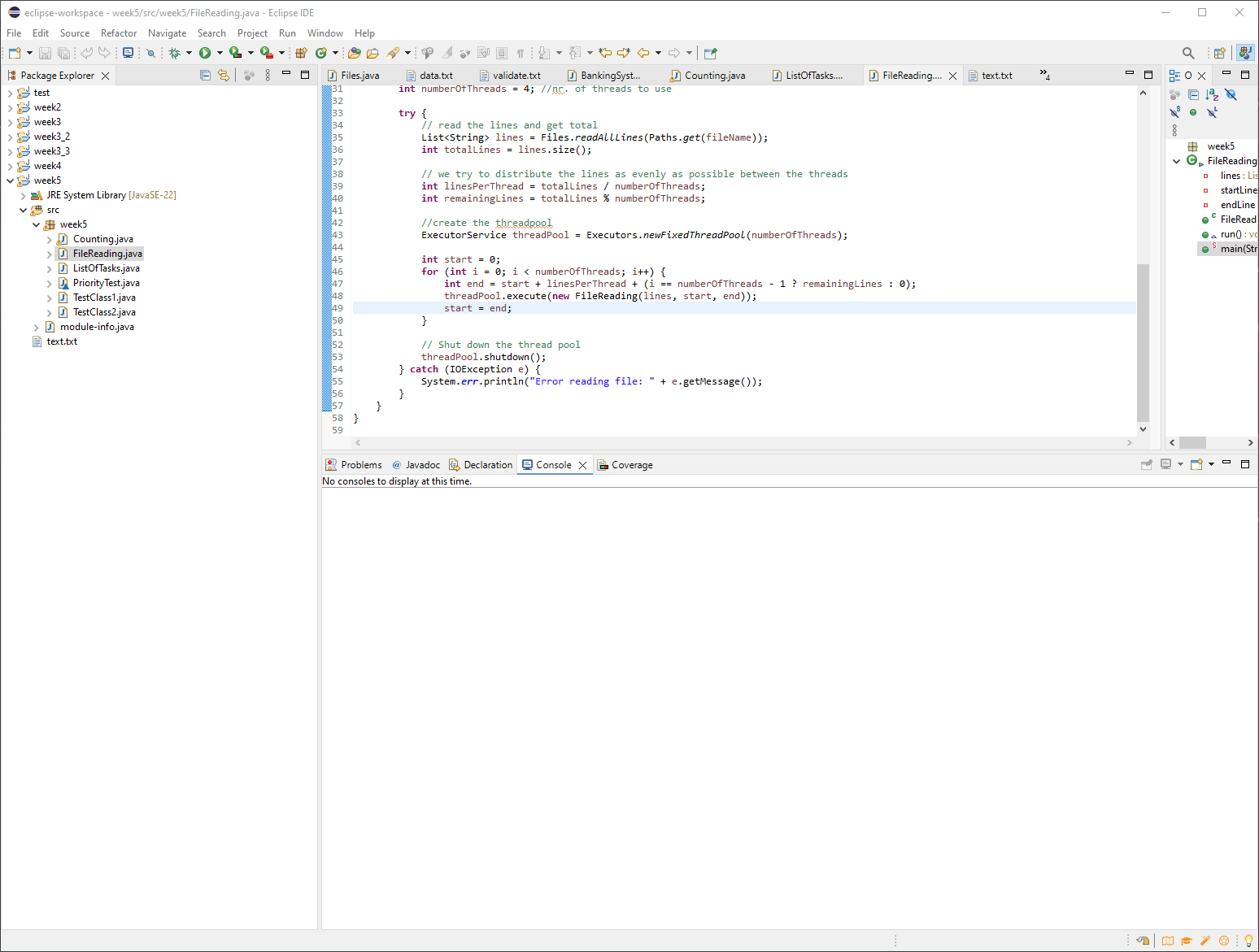Toggle Sort alphabetically in Outline view
This screenshot has width=1259, height=952.
1212,95
